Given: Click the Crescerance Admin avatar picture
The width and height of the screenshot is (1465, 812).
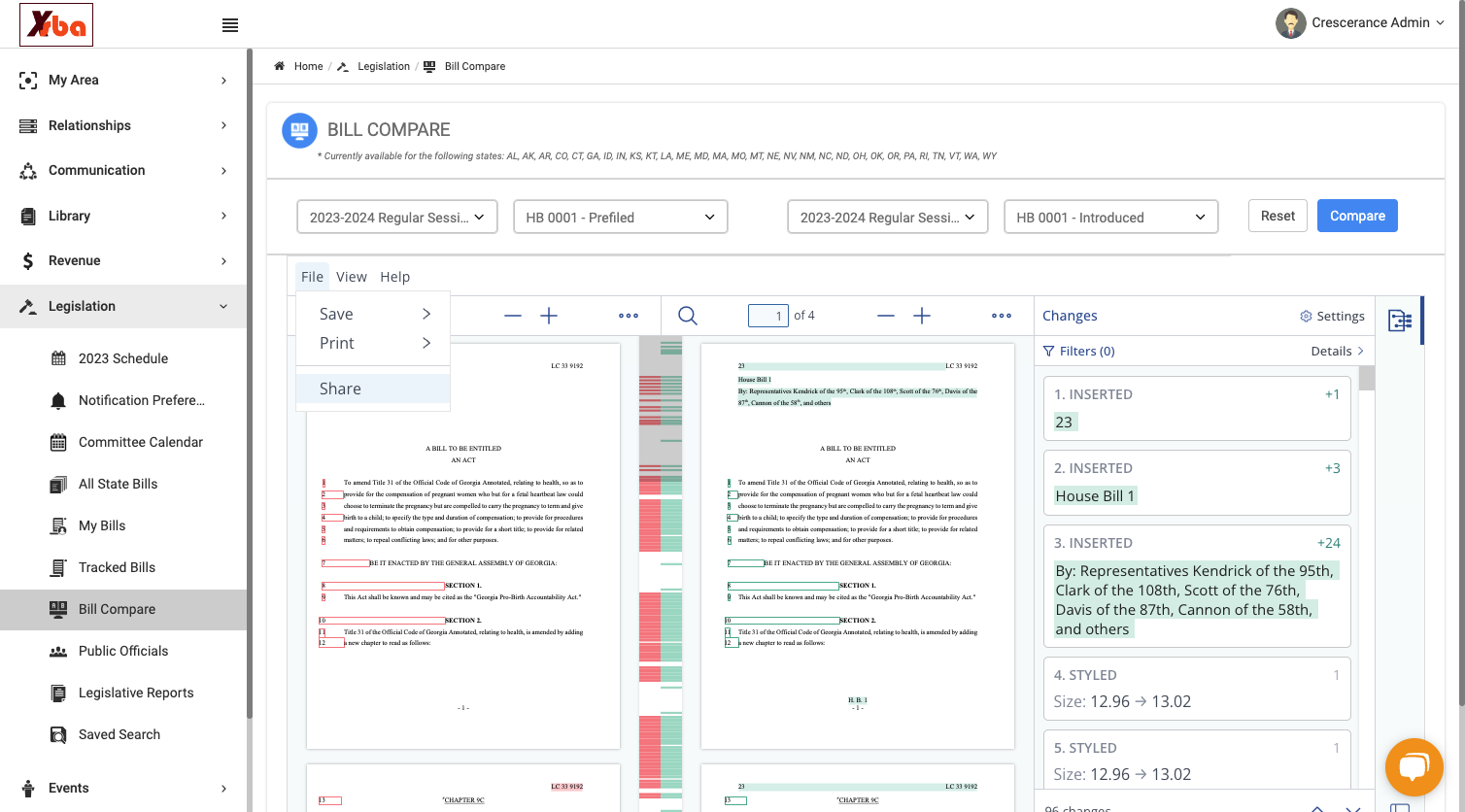Looking at the screenshot, I should point(1290,23).
